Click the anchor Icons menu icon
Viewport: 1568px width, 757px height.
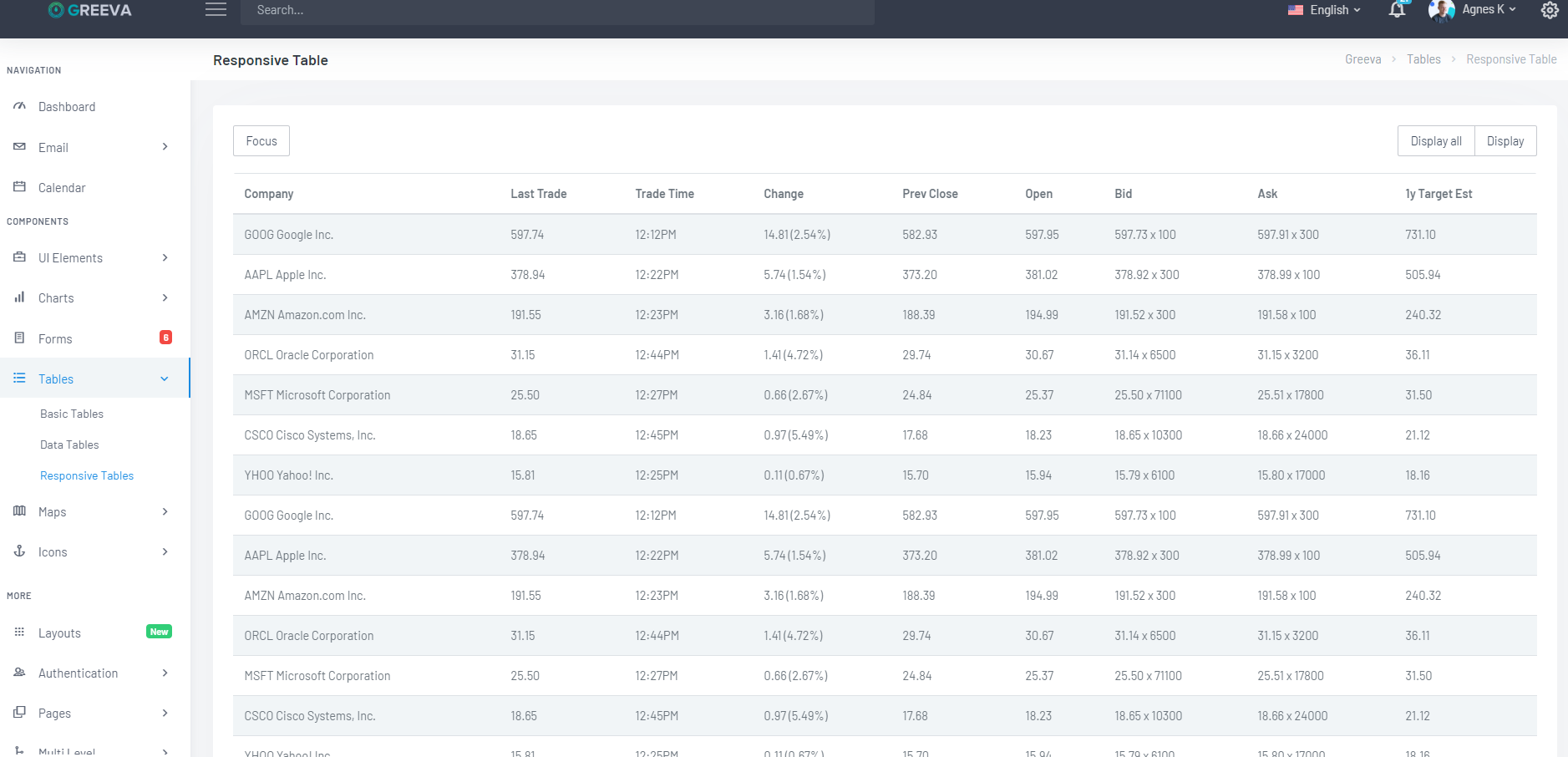(19, 551)
